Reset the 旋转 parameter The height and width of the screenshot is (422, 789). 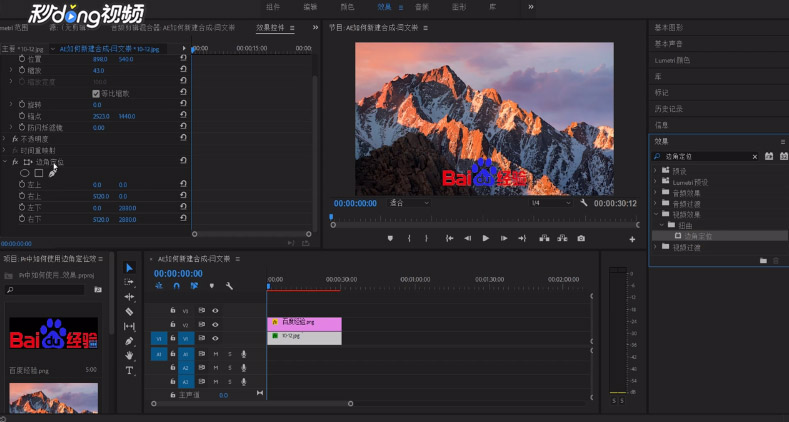coord(183,104)
